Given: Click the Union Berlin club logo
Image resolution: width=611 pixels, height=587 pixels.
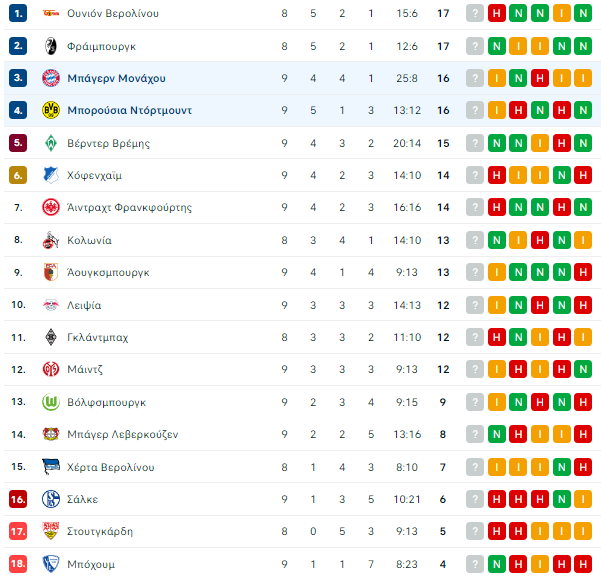Looking at the screenshot, I should tap(51, 13).
